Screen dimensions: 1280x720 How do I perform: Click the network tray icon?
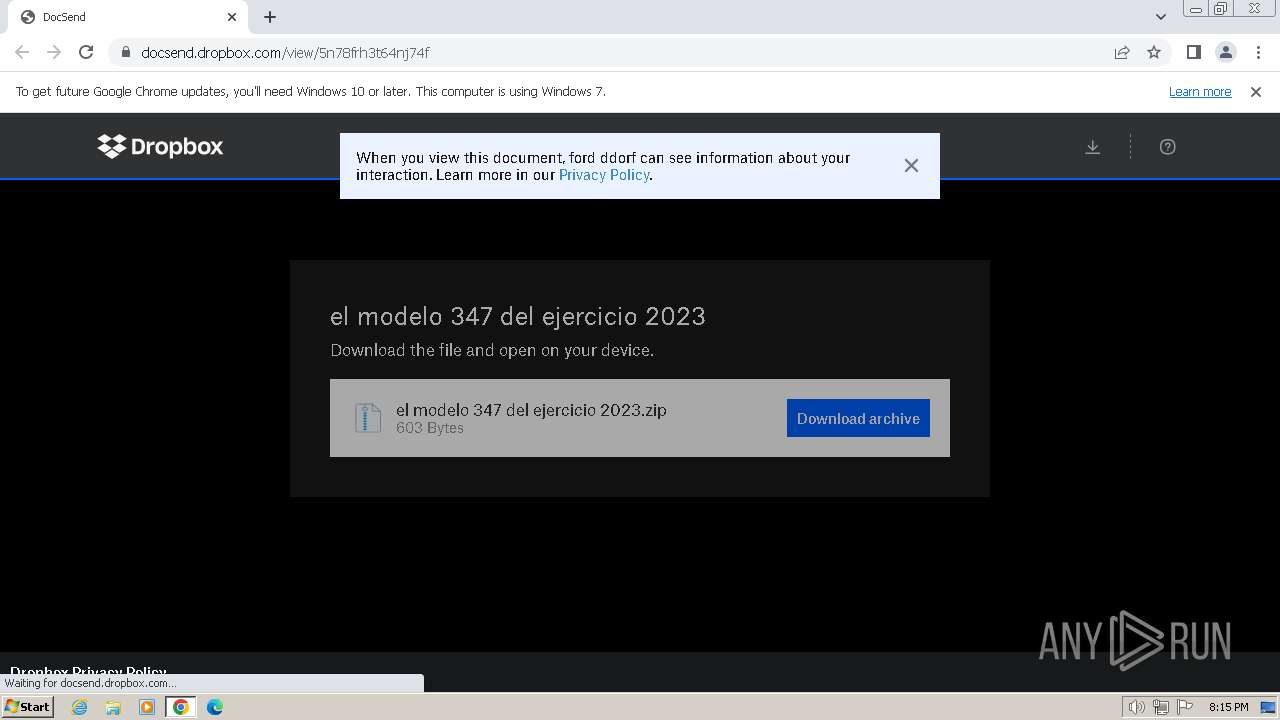1161,707
